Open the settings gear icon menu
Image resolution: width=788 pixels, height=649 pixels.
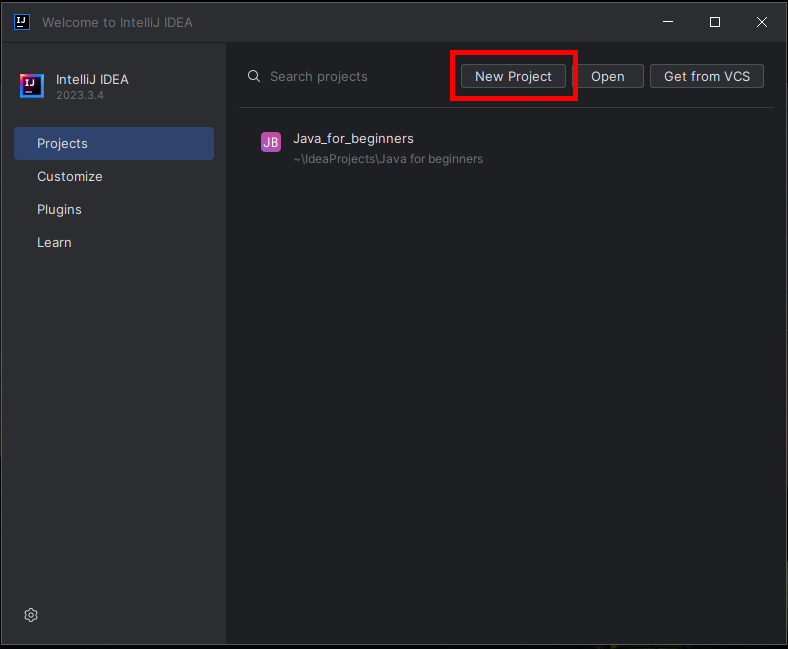coord(31,615)
